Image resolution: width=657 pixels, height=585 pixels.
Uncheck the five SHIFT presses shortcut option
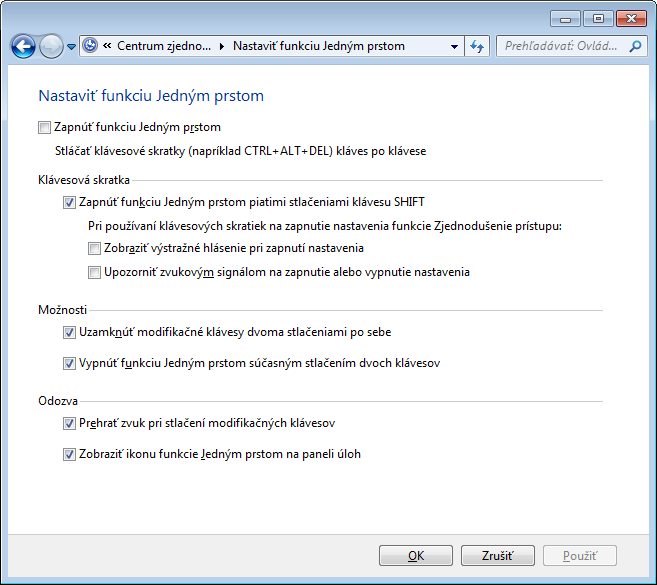tap(69, 202)
